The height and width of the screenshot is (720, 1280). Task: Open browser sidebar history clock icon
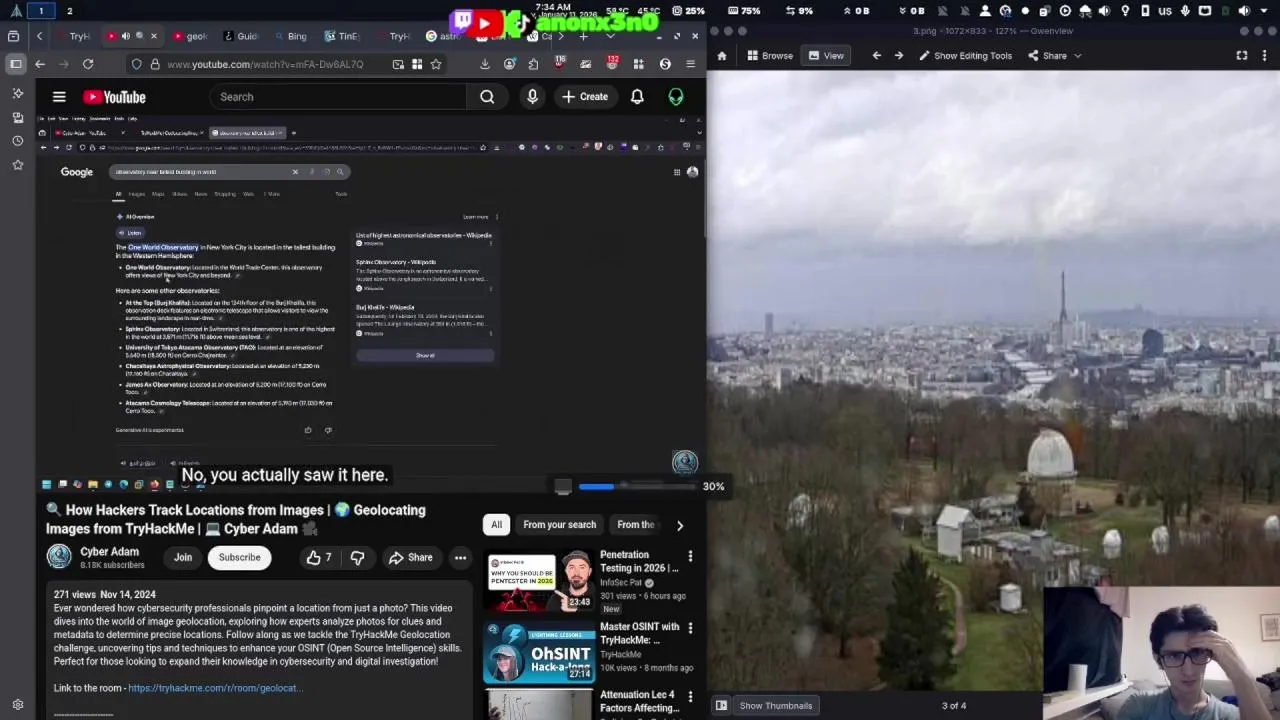point(17,141)
